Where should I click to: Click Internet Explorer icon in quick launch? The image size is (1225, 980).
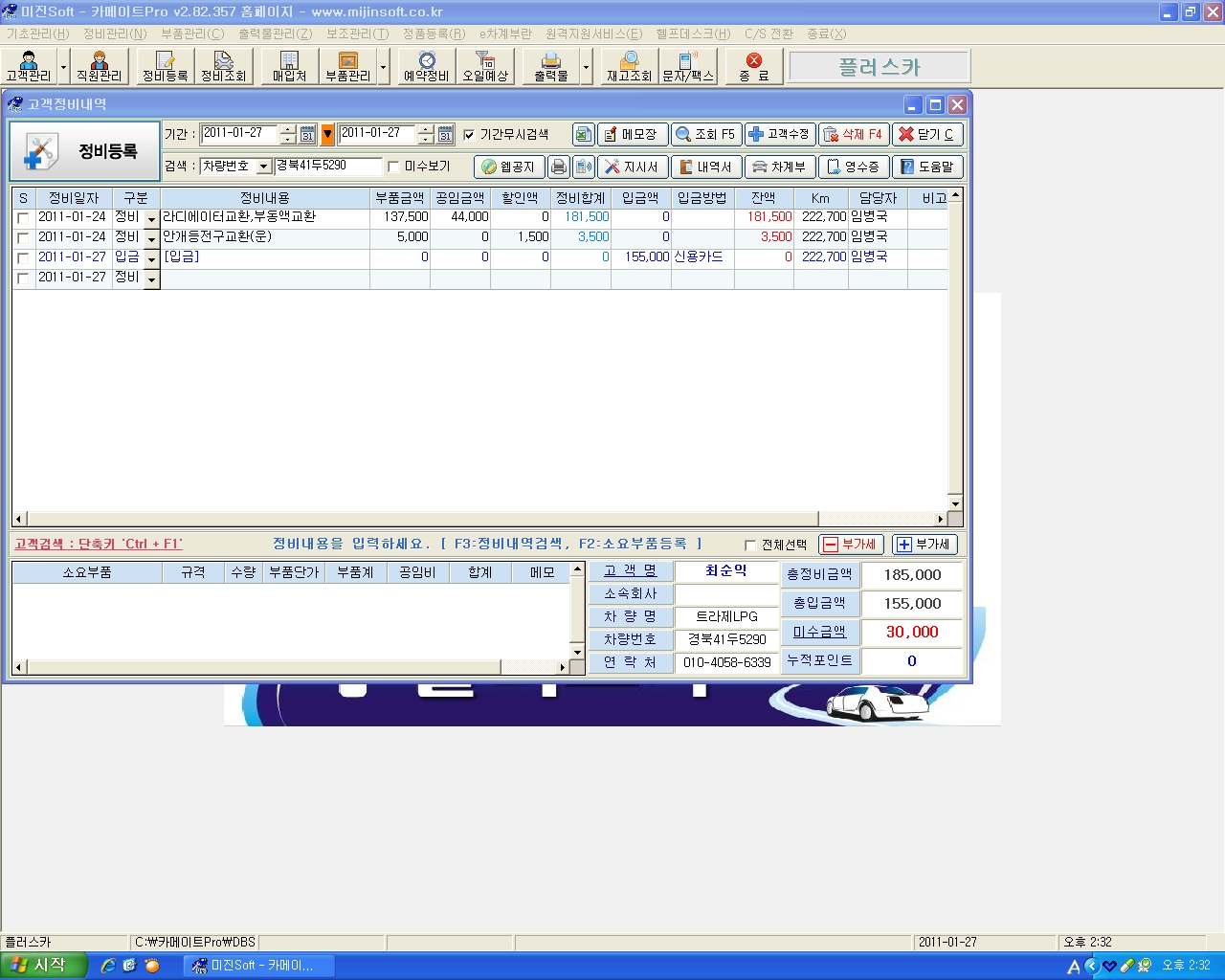click(108, 966)
